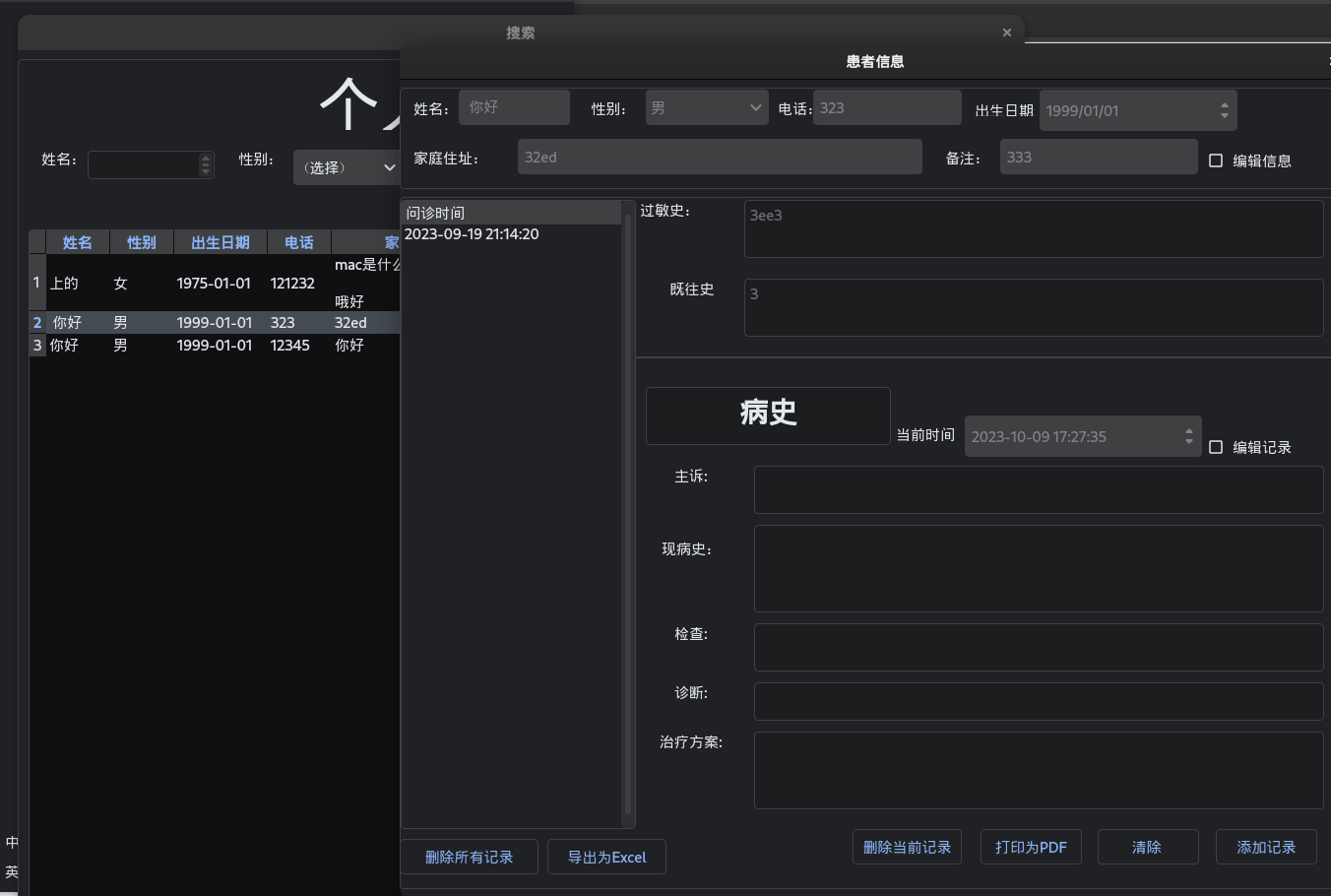Select row 3 header in patient table
The height and width of the screenshot is (896, 1331).
click(37, 346)
